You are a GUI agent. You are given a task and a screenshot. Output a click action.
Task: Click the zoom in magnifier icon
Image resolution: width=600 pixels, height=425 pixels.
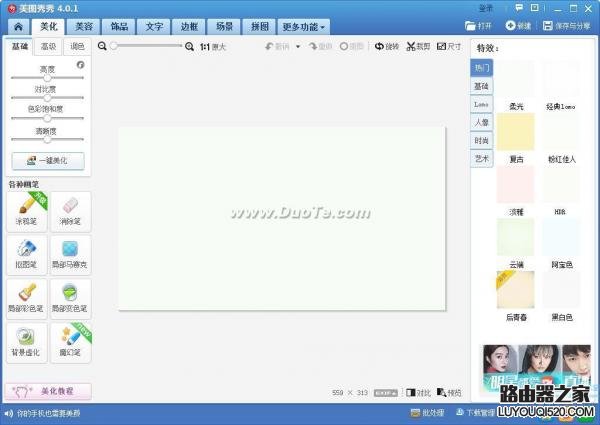click(189, 47)
